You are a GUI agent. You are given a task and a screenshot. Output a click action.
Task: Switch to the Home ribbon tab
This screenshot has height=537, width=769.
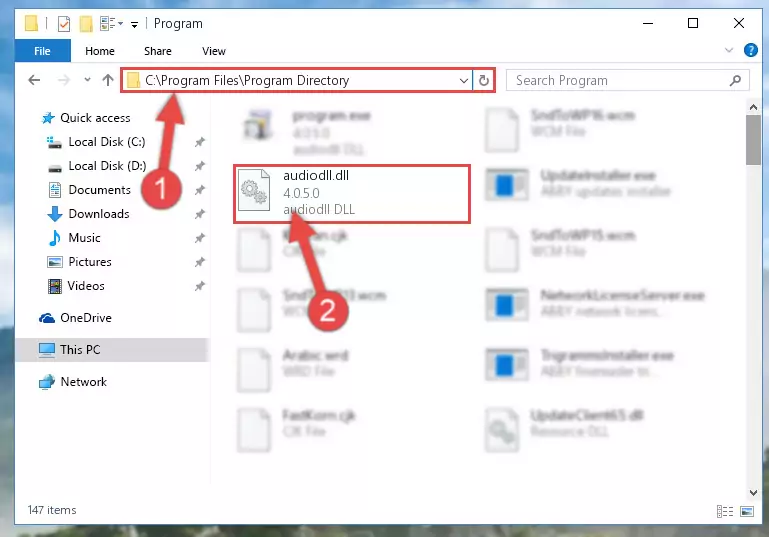100,51
